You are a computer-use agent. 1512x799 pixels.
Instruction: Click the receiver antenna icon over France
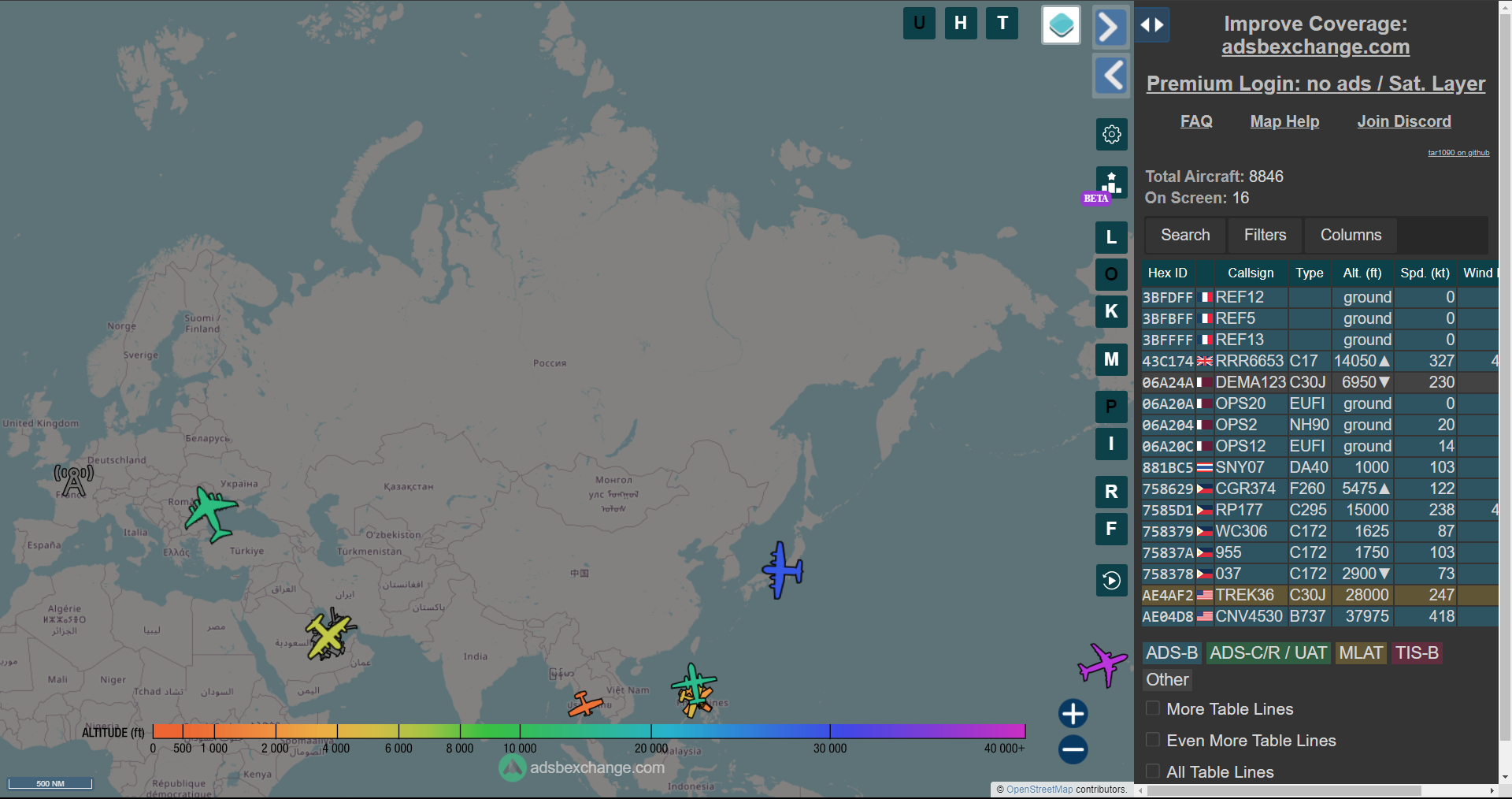pos(73,481)
